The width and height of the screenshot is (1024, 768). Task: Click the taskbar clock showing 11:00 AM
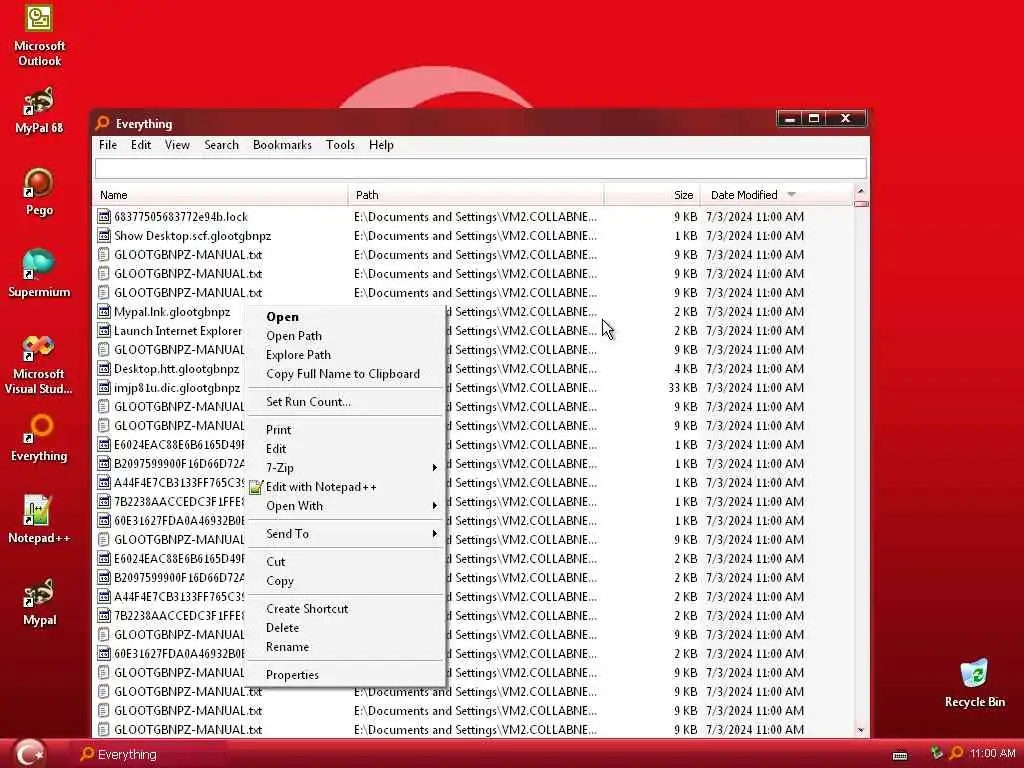point(993,754)
